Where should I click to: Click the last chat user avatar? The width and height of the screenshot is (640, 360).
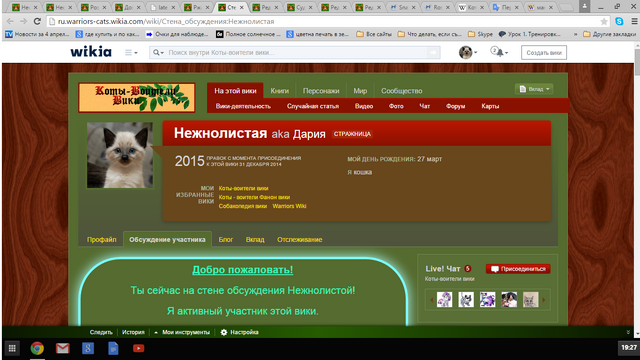coord(531,300)
